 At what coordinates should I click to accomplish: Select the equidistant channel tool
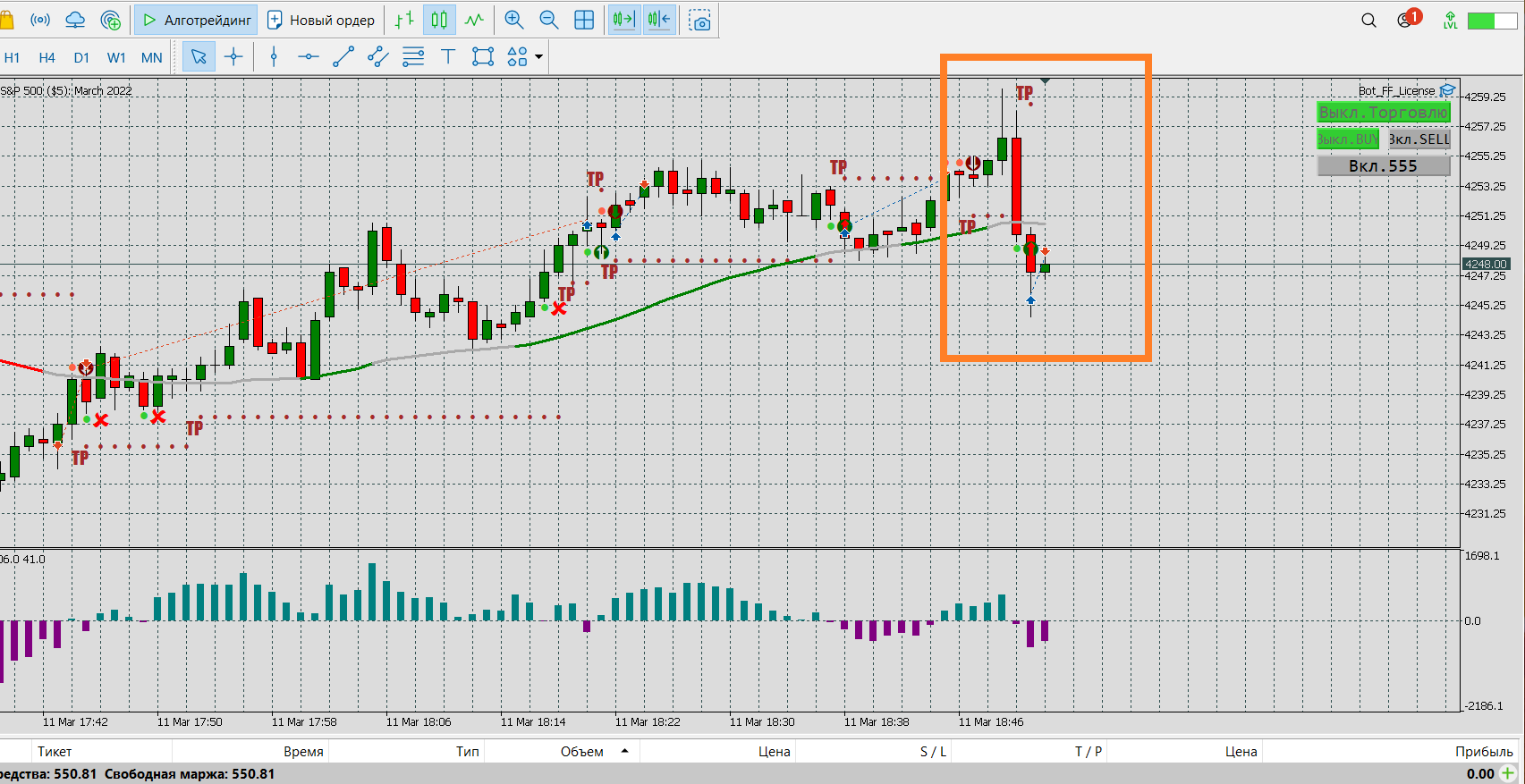pos(378,57)
